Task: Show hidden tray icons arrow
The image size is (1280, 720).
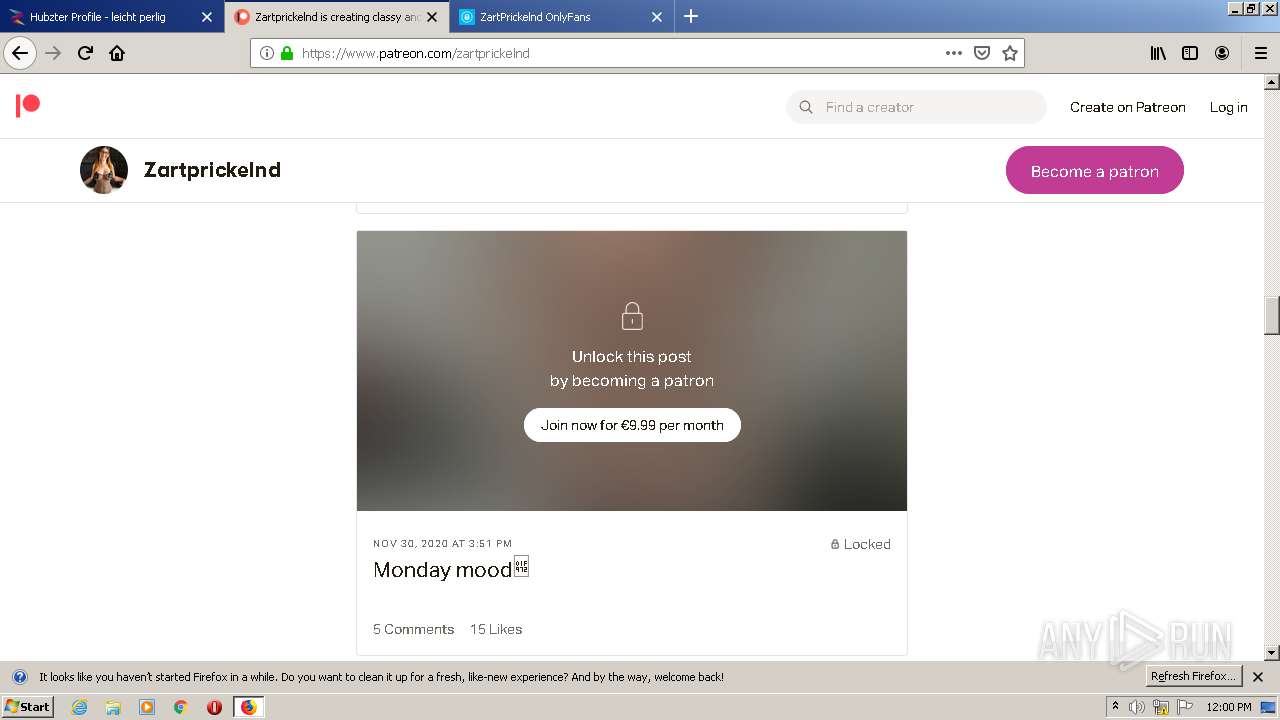Action: (1115, 707)
